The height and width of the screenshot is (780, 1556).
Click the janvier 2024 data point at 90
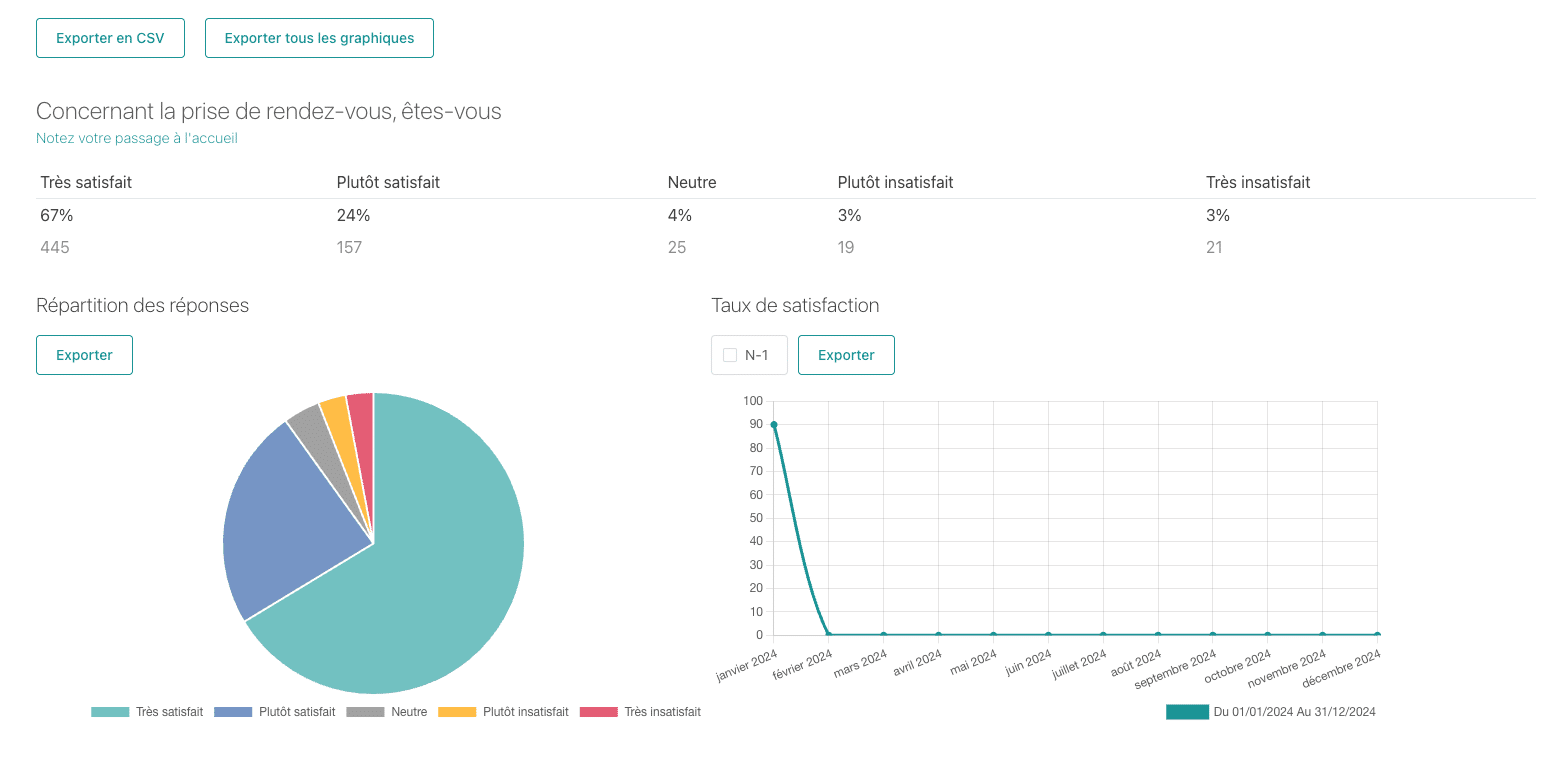tap(774, 425)
